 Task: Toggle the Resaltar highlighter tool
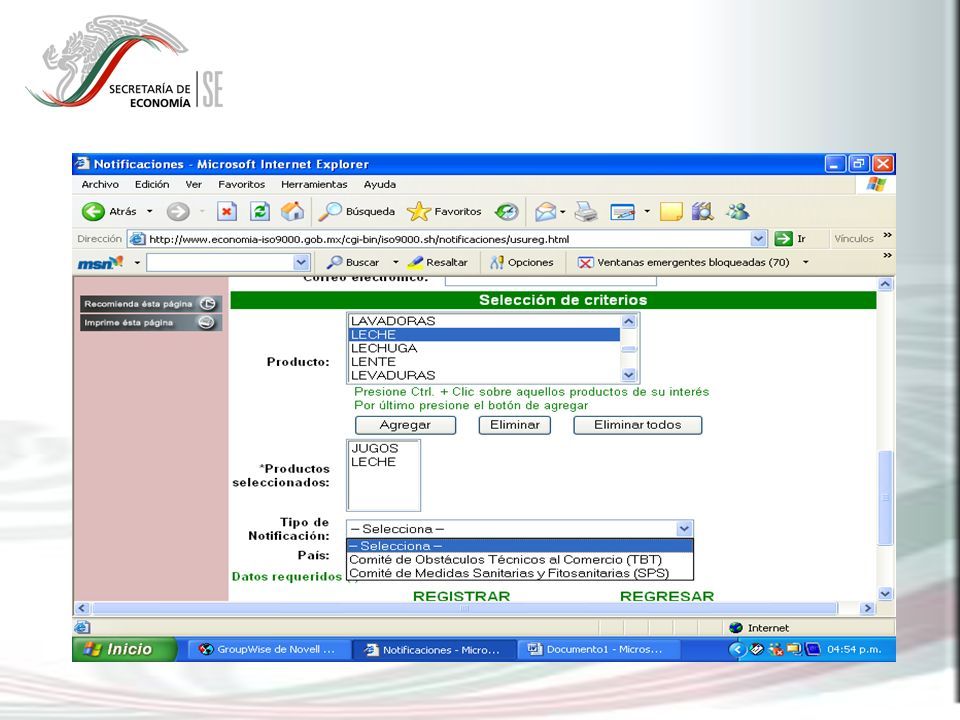(438, 263)
